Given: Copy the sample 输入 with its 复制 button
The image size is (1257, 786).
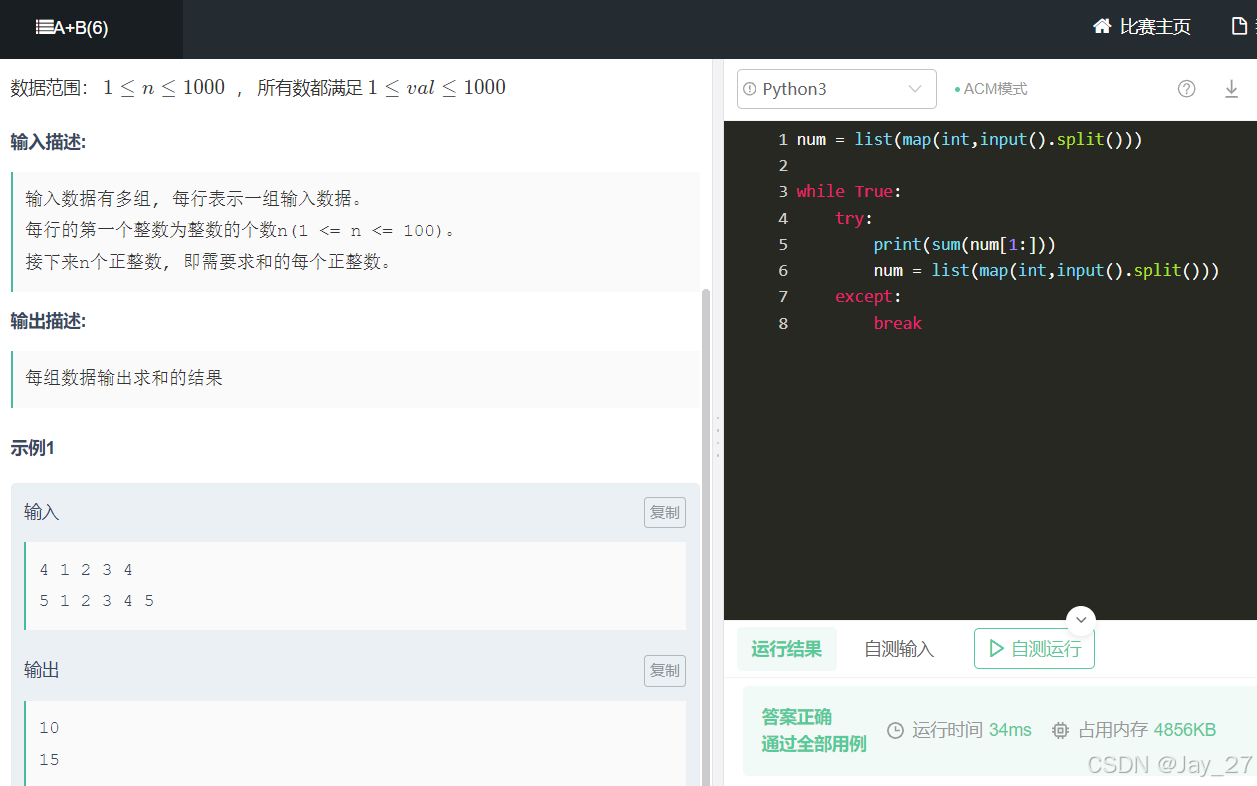Looking at the screenshot, I should tap(665, 513).
